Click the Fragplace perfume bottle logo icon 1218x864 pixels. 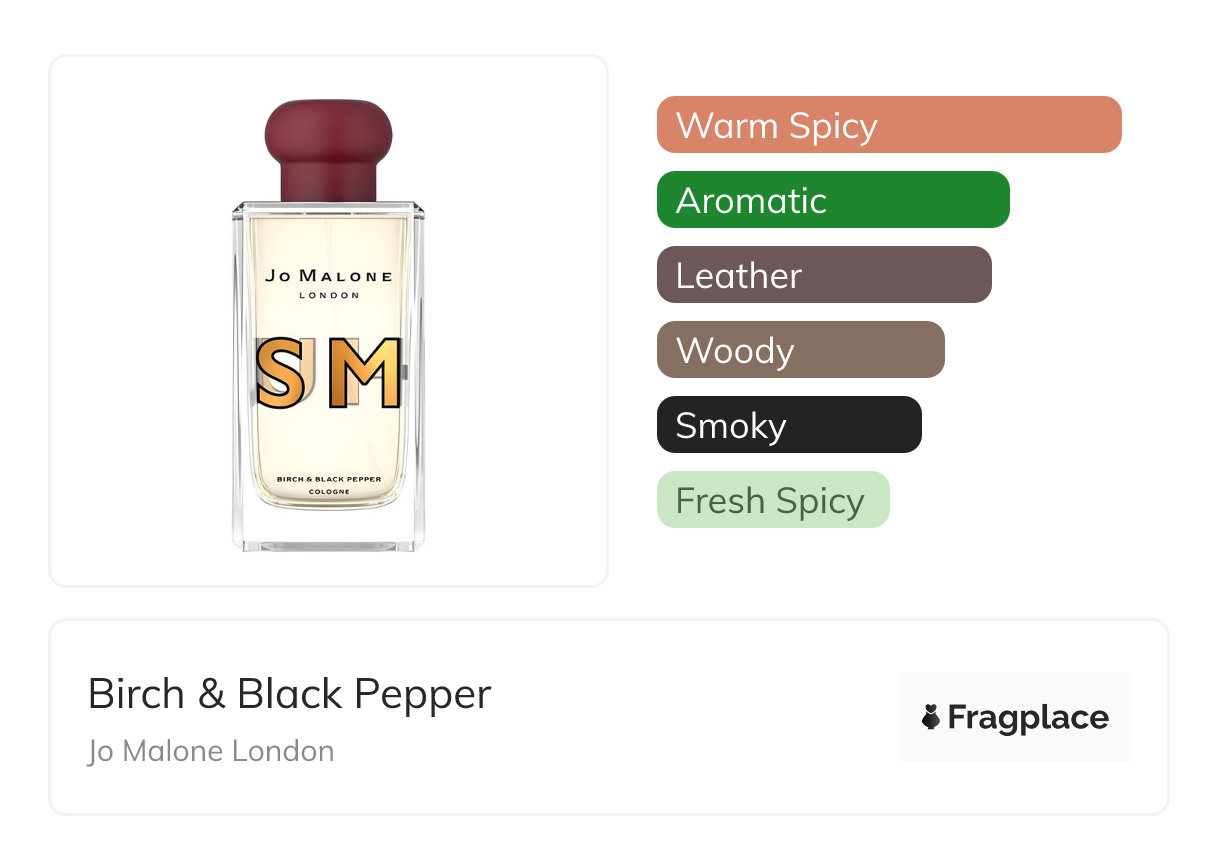pyautogui.click(x=931, y=717)
